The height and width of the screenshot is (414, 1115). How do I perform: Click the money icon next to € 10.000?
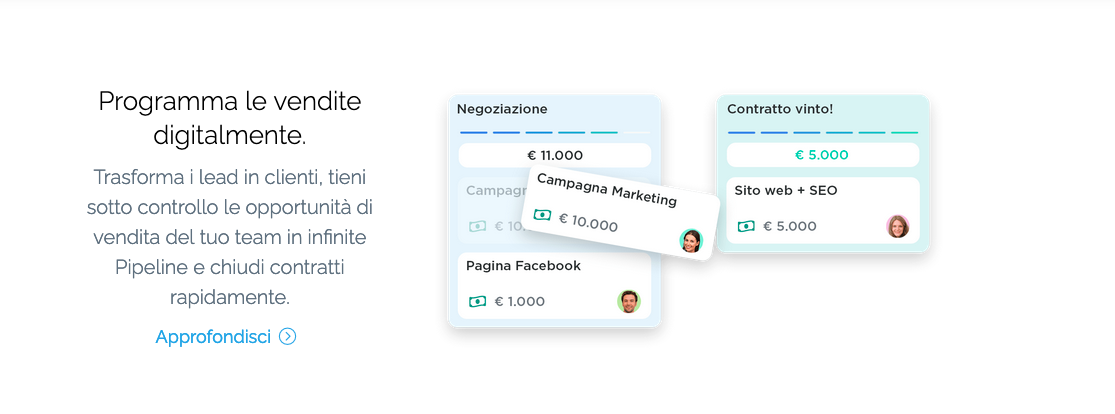[543, 215]
